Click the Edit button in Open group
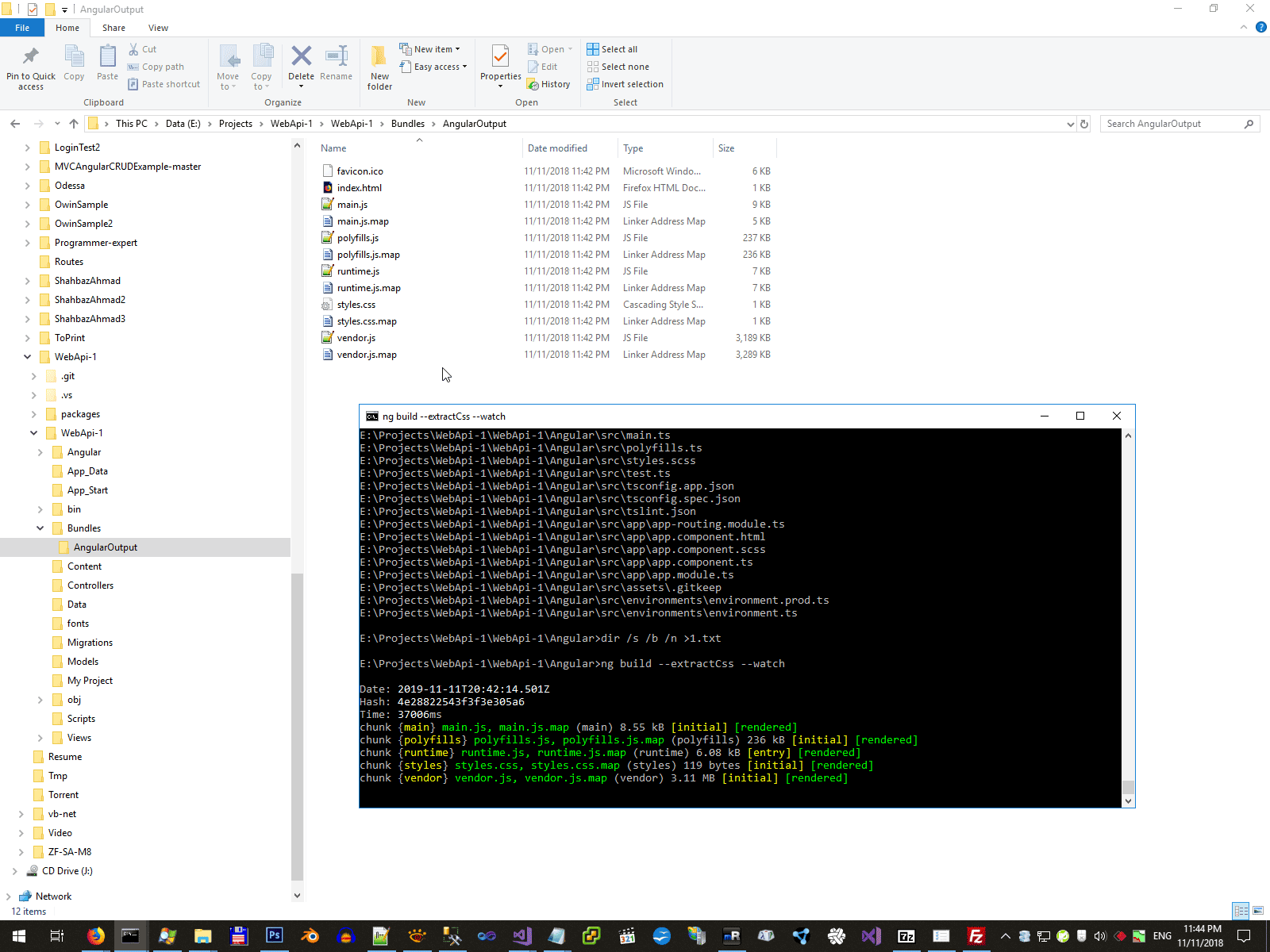This screenshot has height=952, width=1270. click(x=543, y=67)
